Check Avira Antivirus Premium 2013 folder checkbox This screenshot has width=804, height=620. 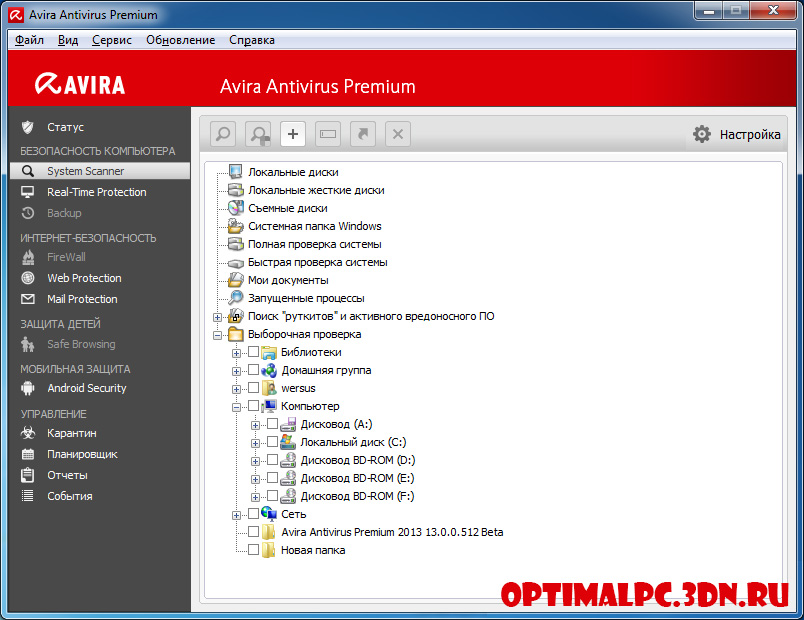tap(253, 531)
